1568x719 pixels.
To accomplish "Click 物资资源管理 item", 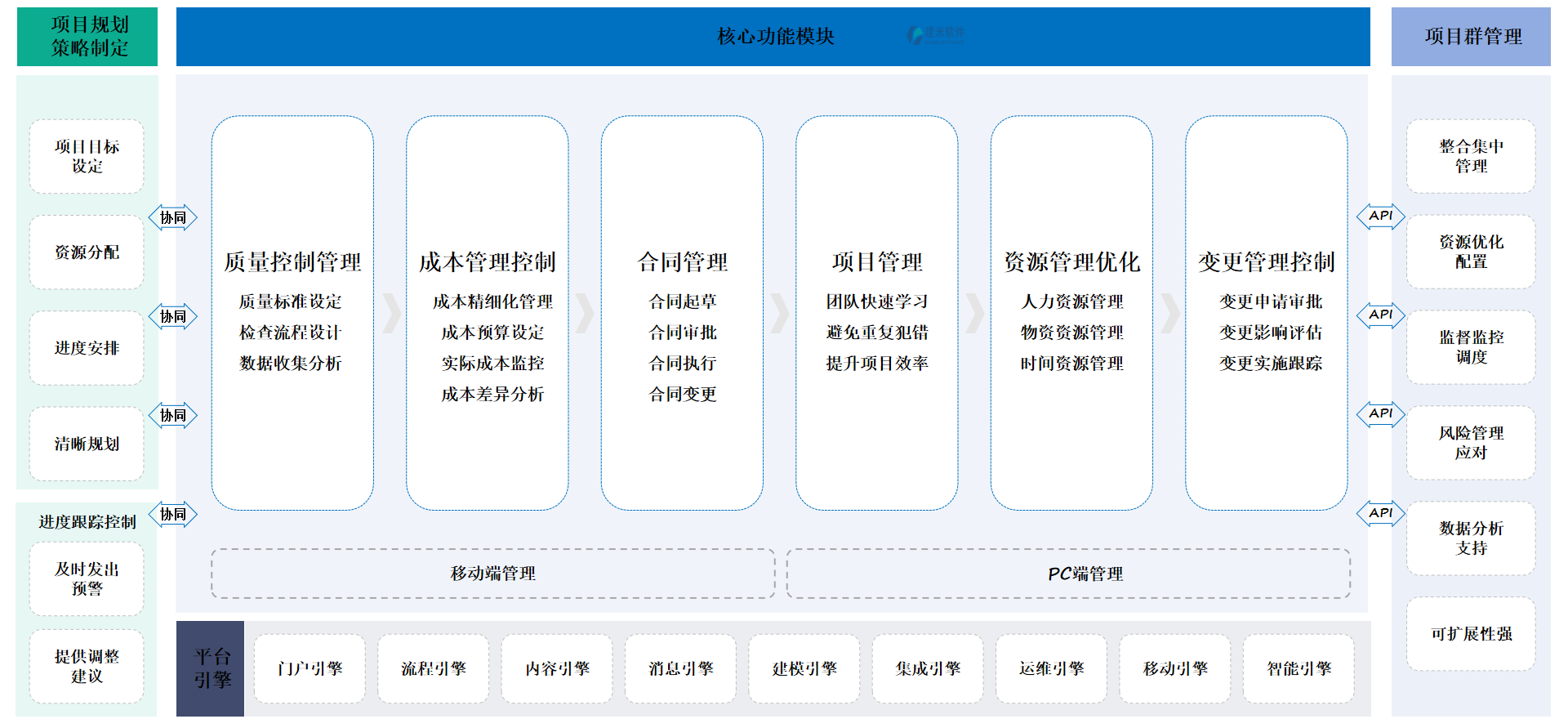I will [1071, 333].
